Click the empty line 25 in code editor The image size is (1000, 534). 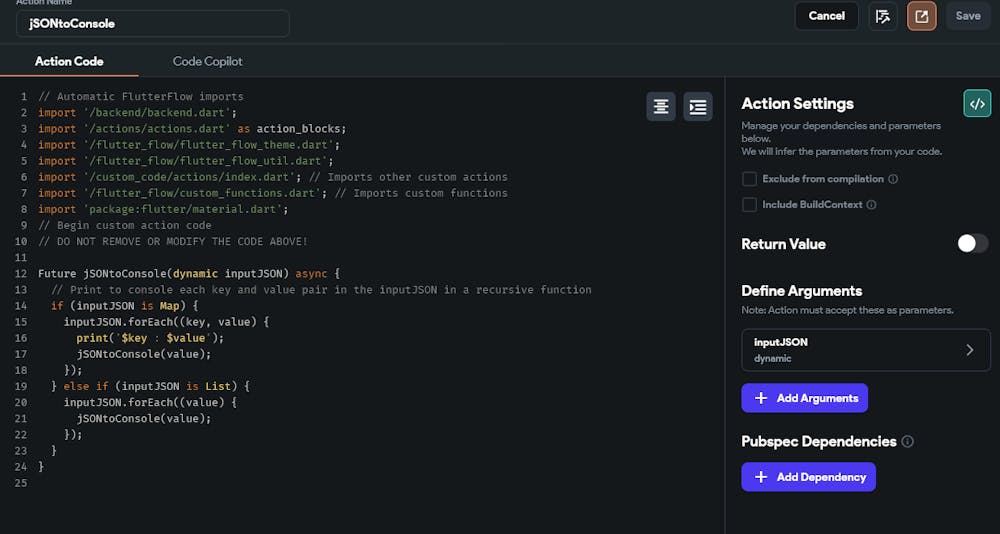[x=300, y=483]
